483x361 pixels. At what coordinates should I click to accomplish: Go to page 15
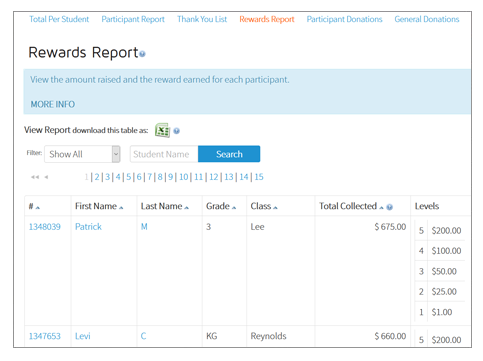click(259, 177)
